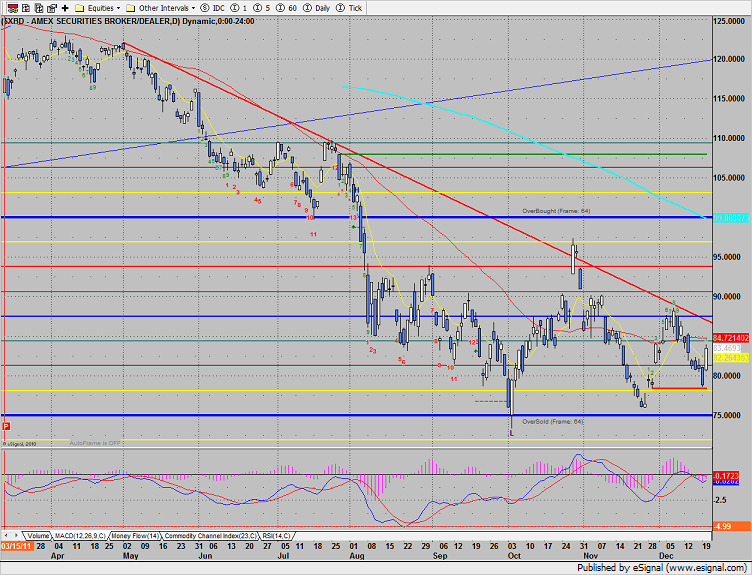Image resolution: width=752 pixels, height=575 pixels.
Task: Click the red 03/15/11 date label
Action: tap(16, 546)
